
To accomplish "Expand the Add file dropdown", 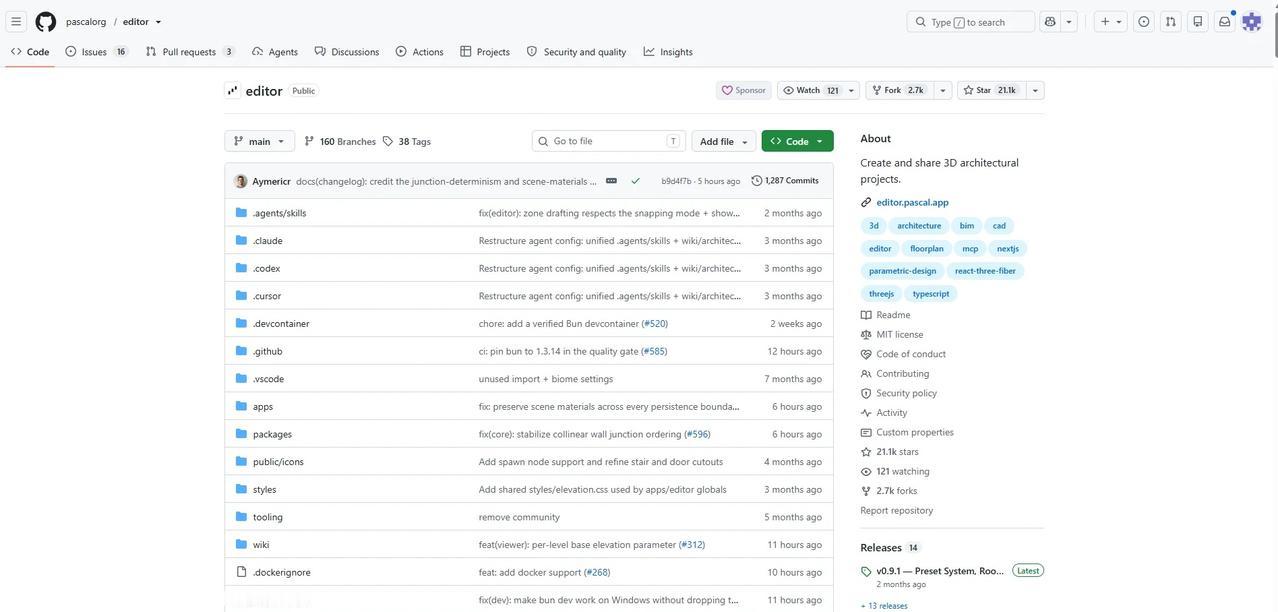I will coord(724,141).
